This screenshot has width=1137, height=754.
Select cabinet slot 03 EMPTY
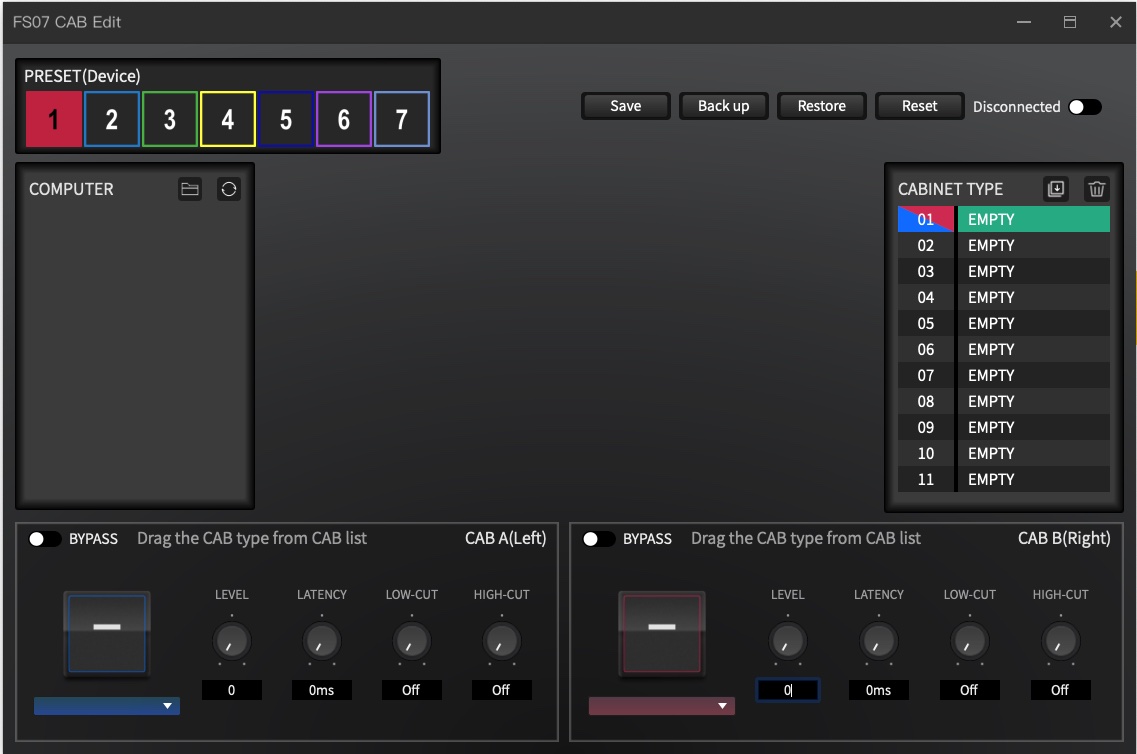(1004, 271)
